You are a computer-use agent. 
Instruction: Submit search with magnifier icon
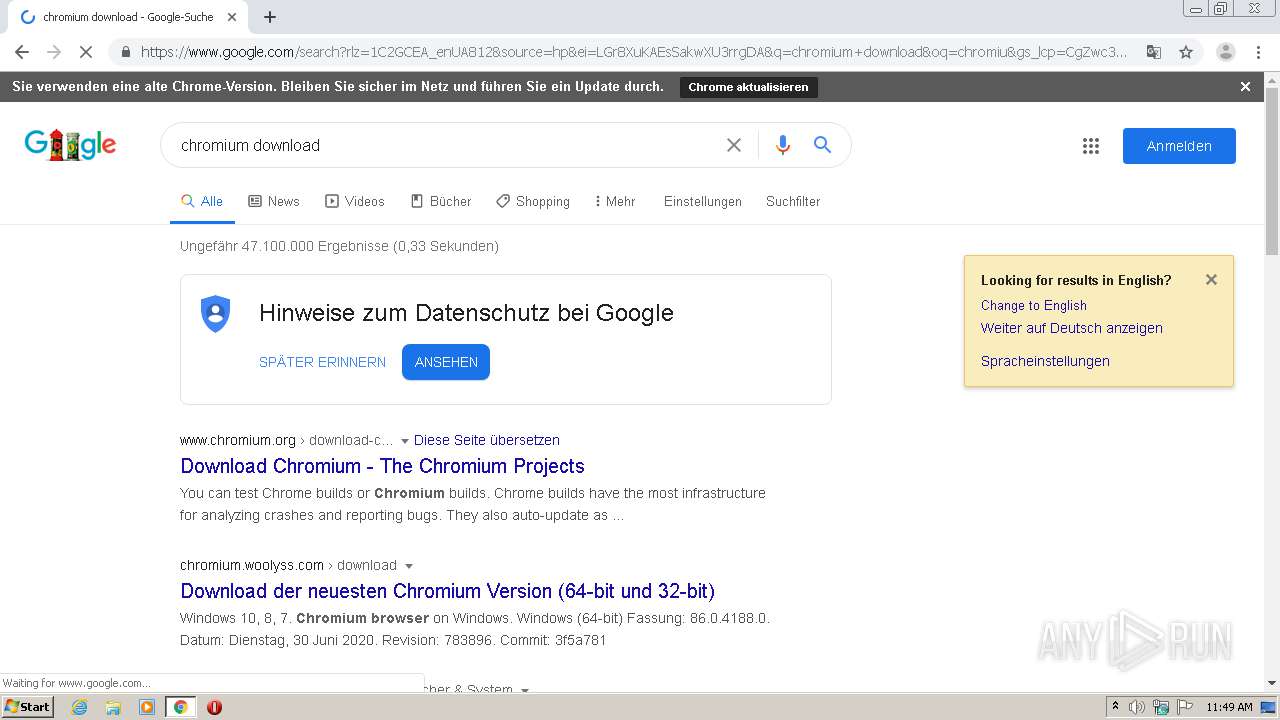[x=822, y=145]
